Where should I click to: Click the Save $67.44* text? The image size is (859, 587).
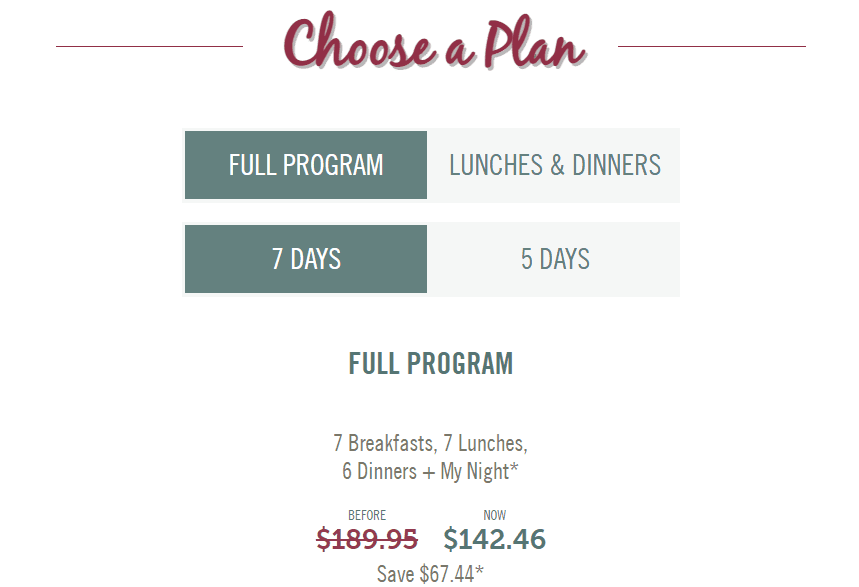tap(430, 574)
